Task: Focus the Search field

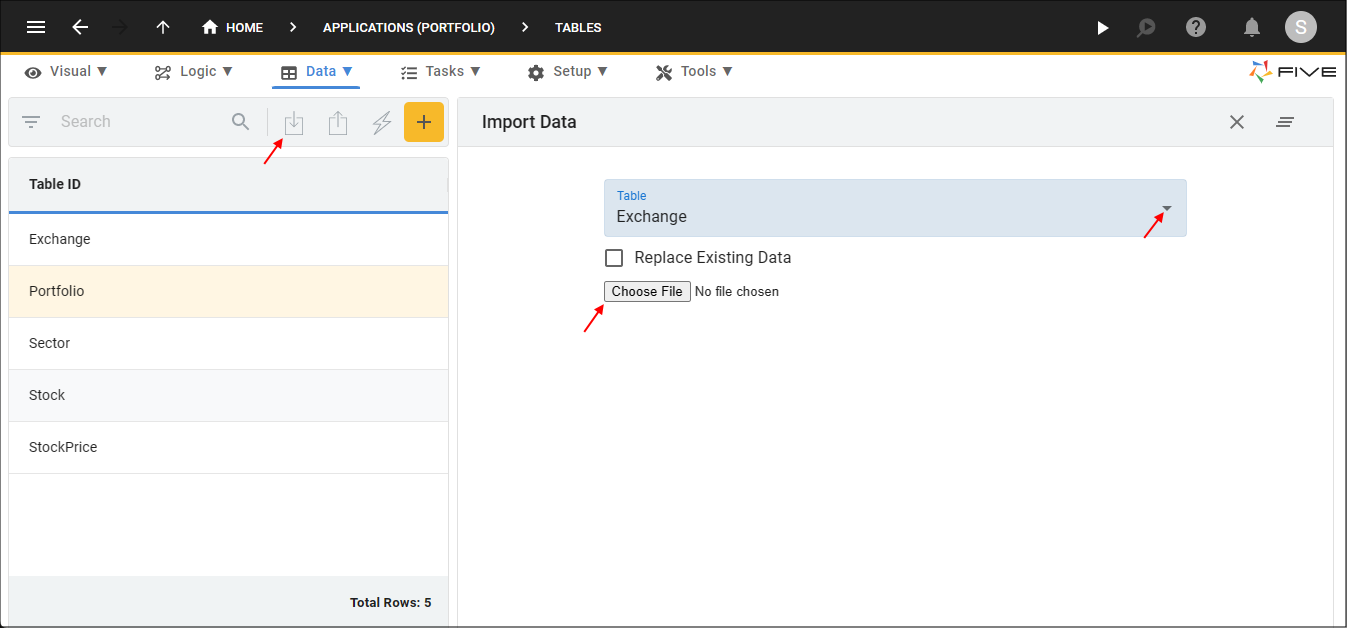Action: click(140, 122)
